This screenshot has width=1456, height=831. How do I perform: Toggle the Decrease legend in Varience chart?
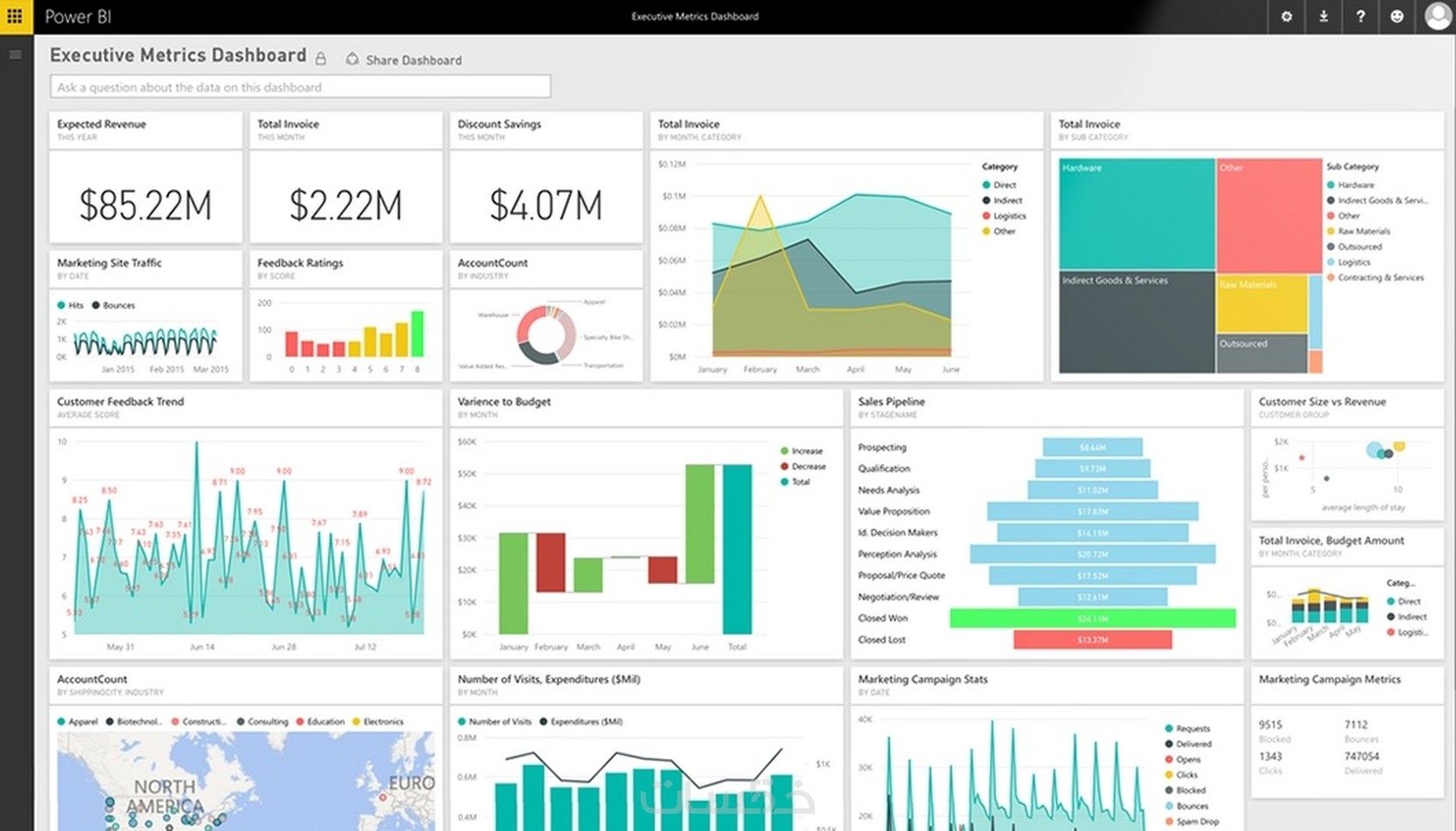[x=803, y=466]
